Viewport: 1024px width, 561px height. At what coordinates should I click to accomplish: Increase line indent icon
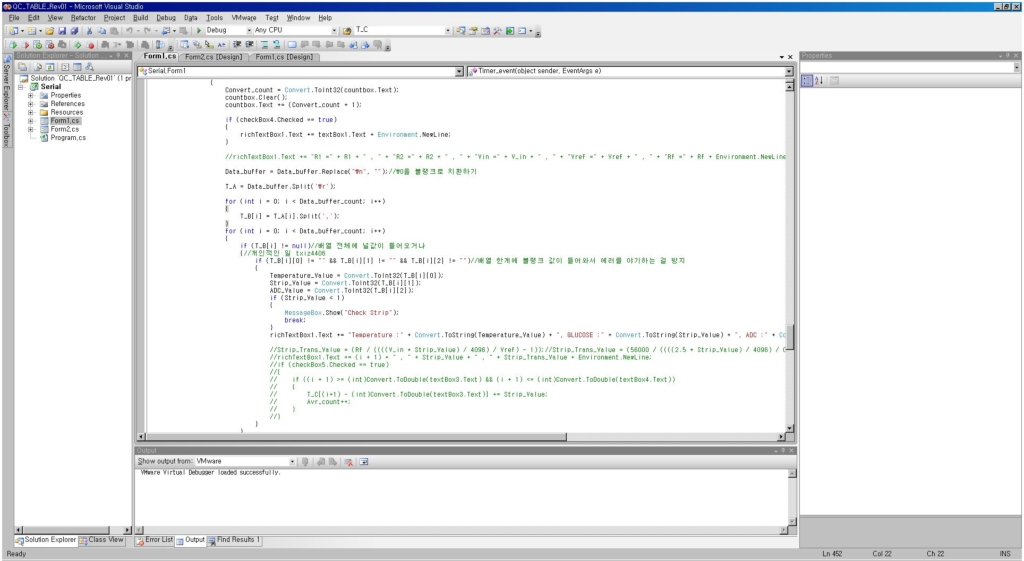(x=249, y=45)
